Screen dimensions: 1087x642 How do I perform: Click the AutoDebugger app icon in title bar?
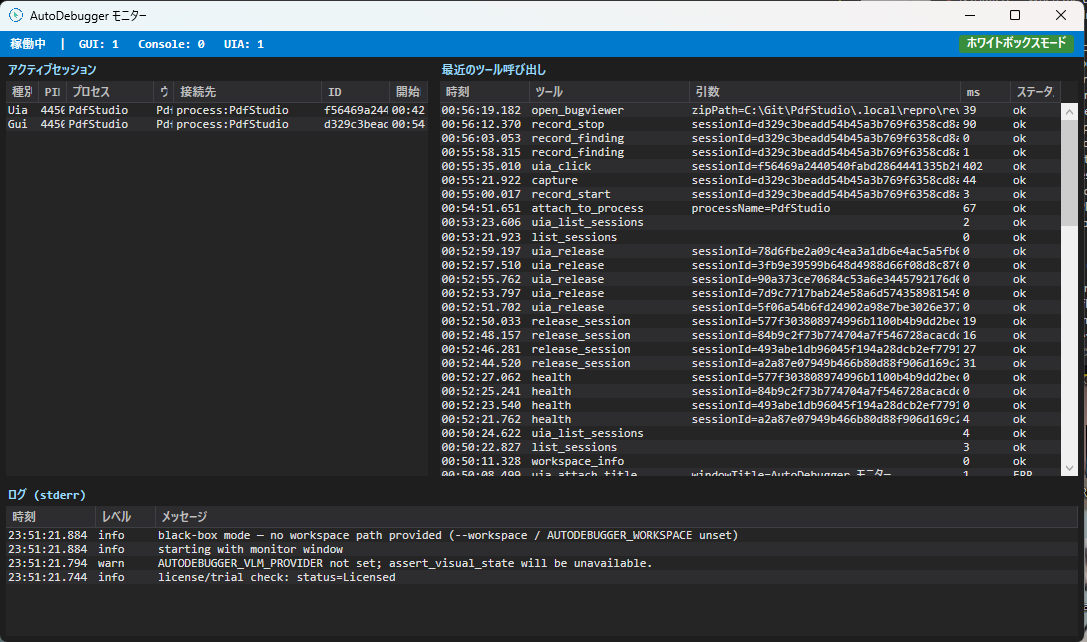pyautogui.click(x=15, y=15)
